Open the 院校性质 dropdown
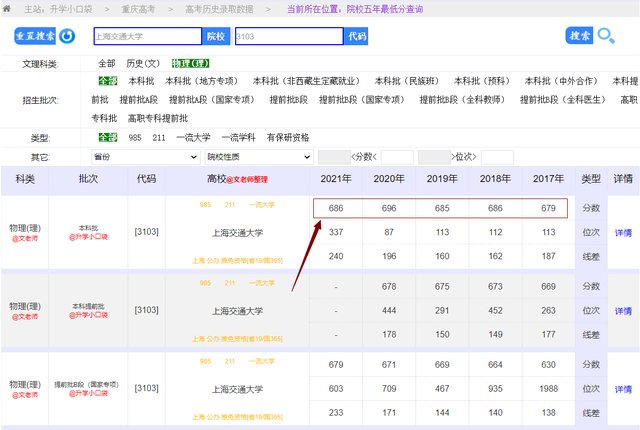The width and height of the screenshot is (640, 430). point(259,157)
